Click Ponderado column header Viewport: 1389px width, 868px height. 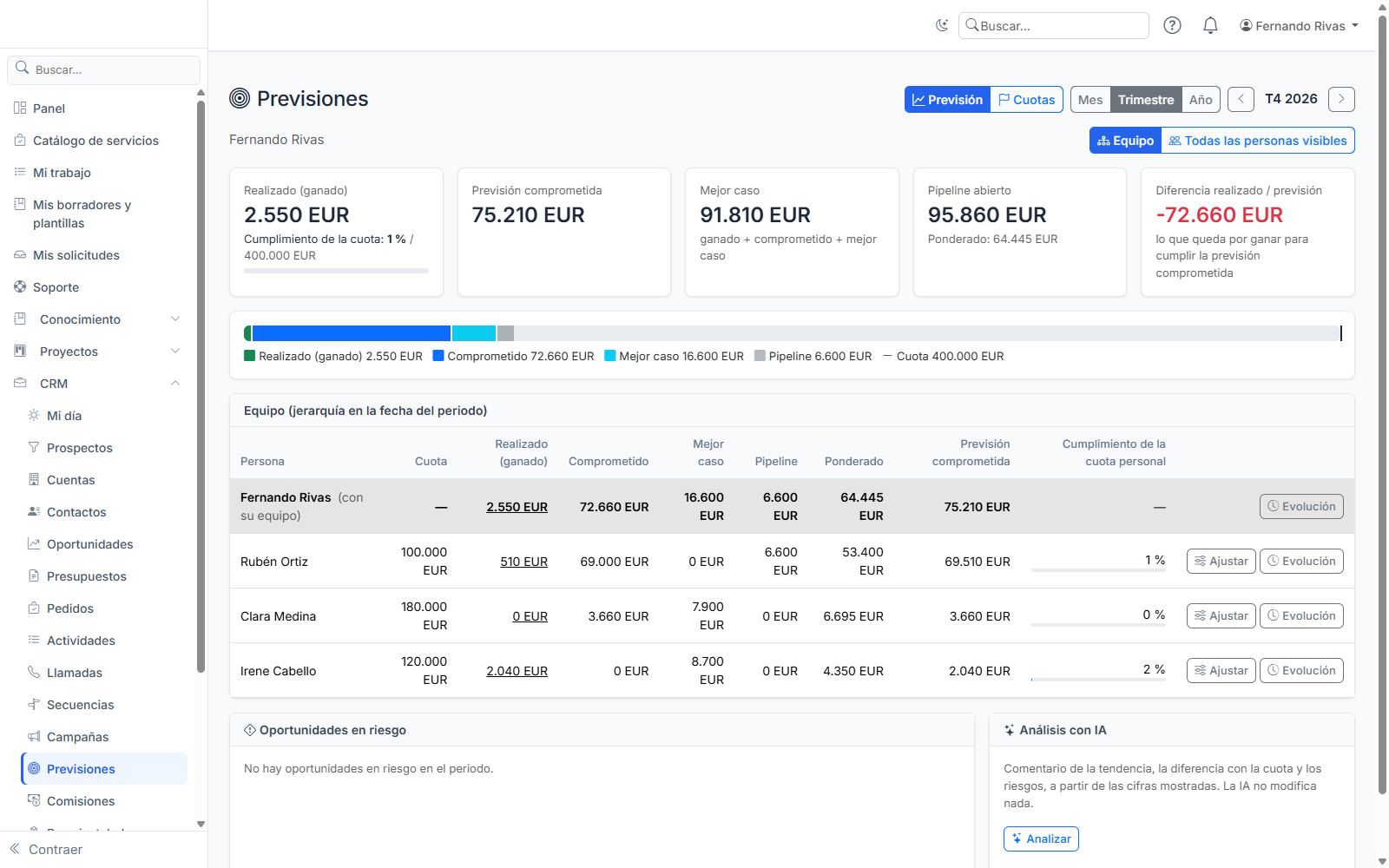pos(853,462)
